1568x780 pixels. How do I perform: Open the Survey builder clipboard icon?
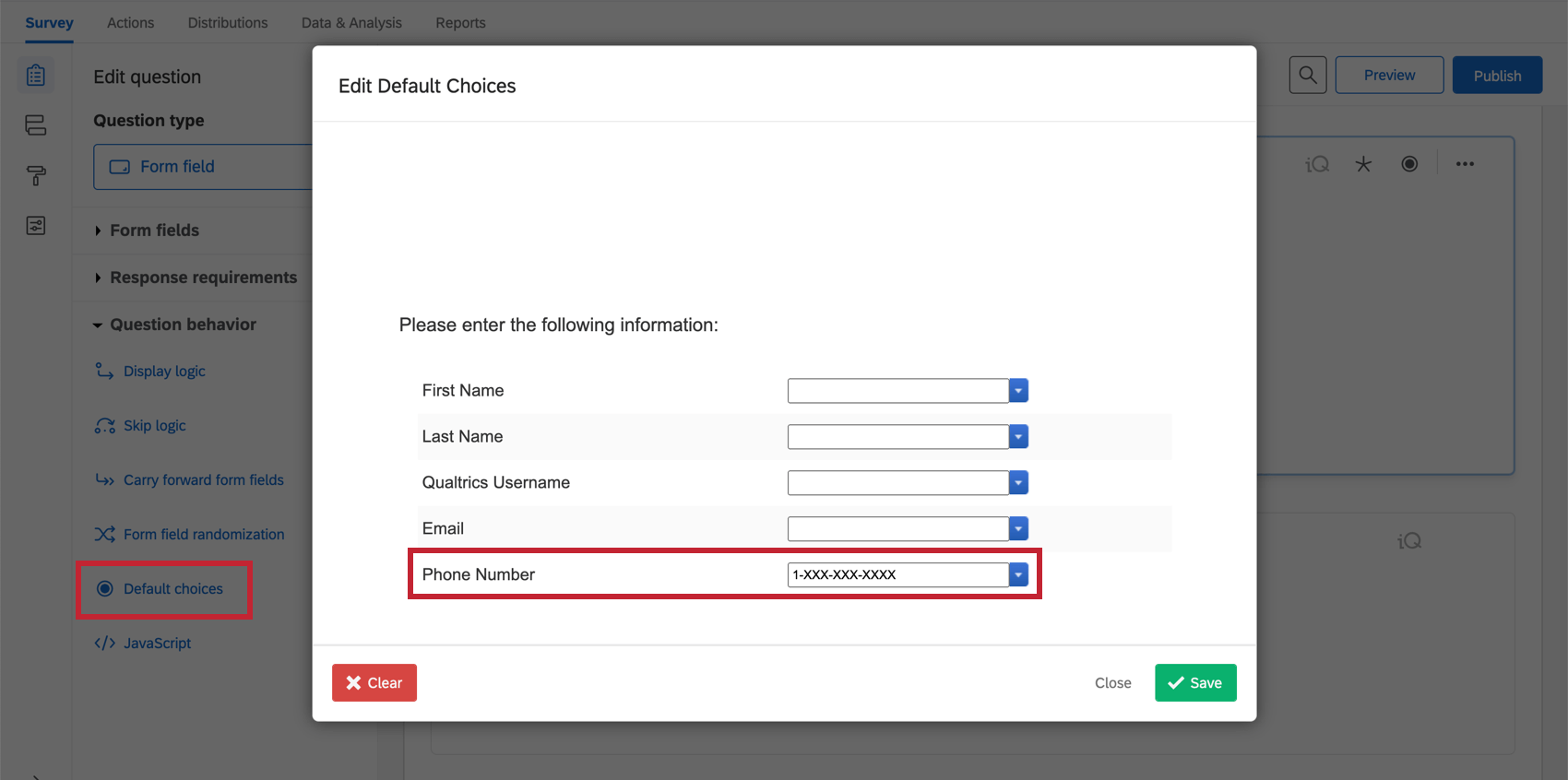point(36,76)
